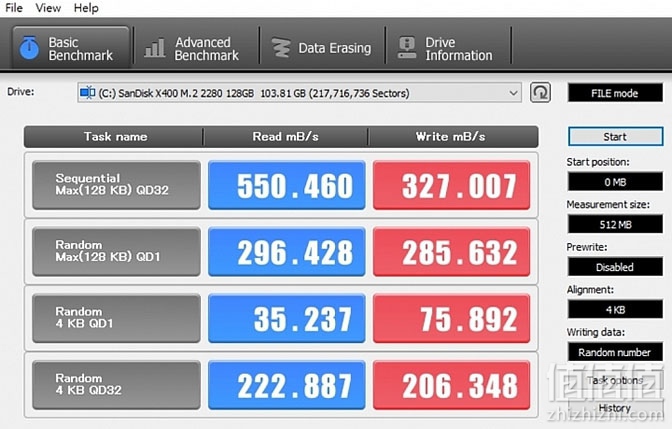
Task: Start the benchmark
Action: pyautogui.click(x=615, y=137)
